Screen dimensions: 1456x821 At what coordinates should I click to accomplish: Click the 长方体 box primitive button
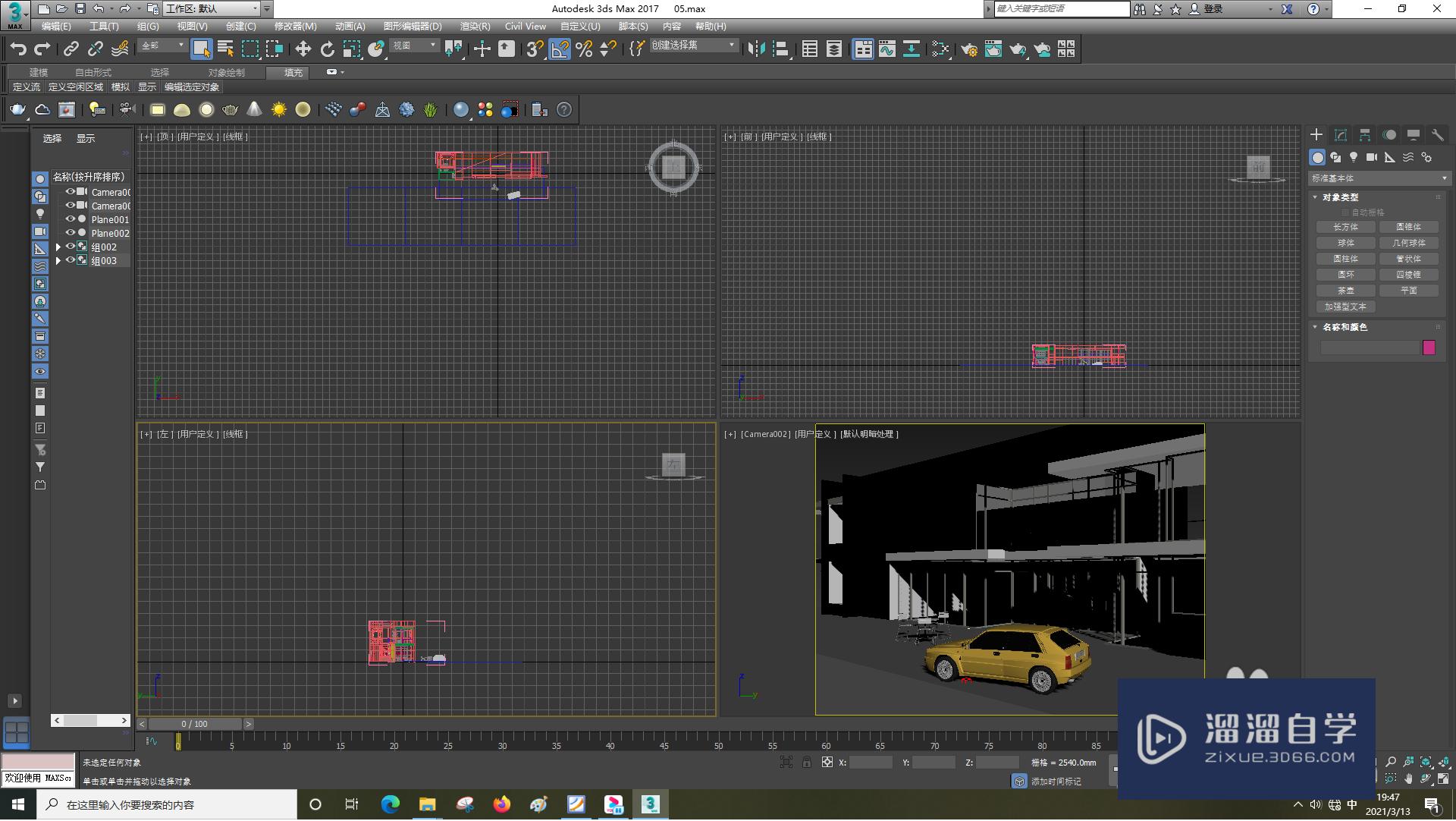(1345, 227)
